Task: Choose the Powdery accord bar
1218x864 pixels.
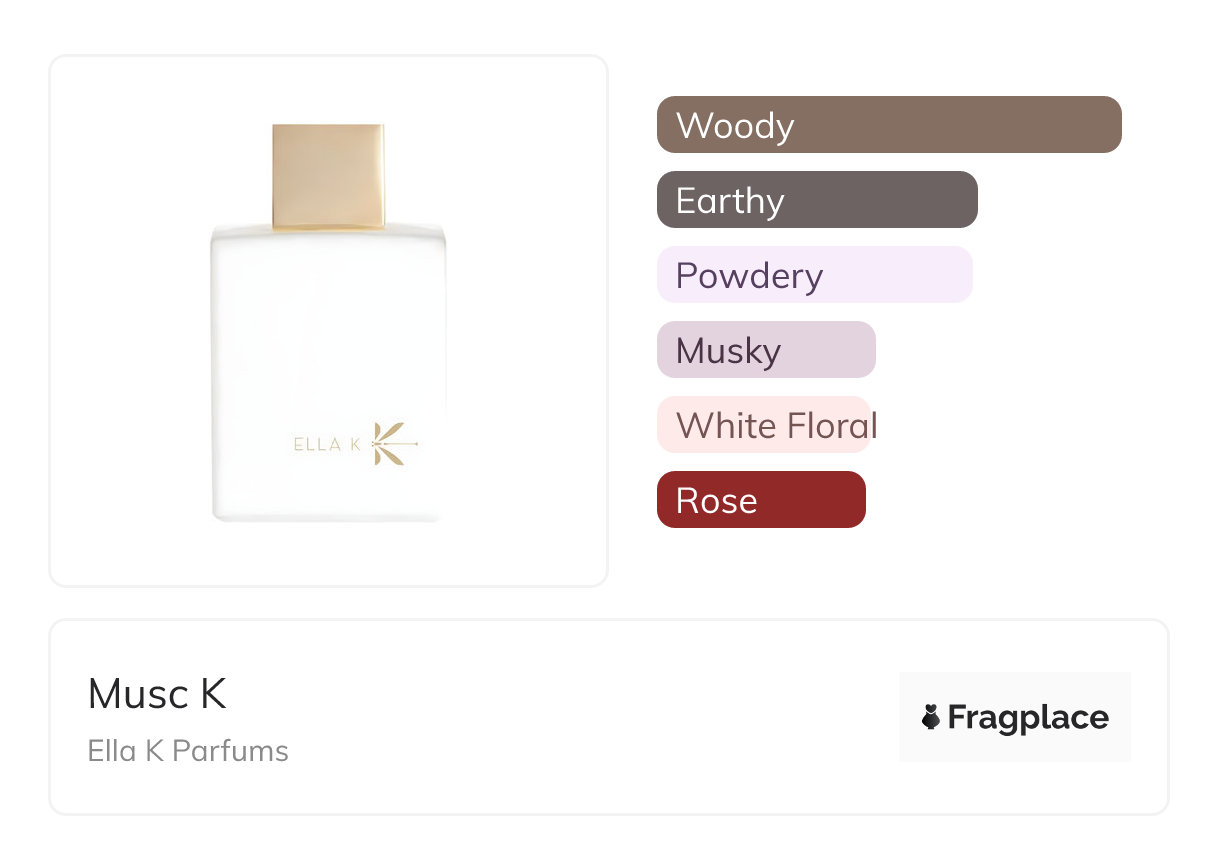Action: [x=814, y=275]
